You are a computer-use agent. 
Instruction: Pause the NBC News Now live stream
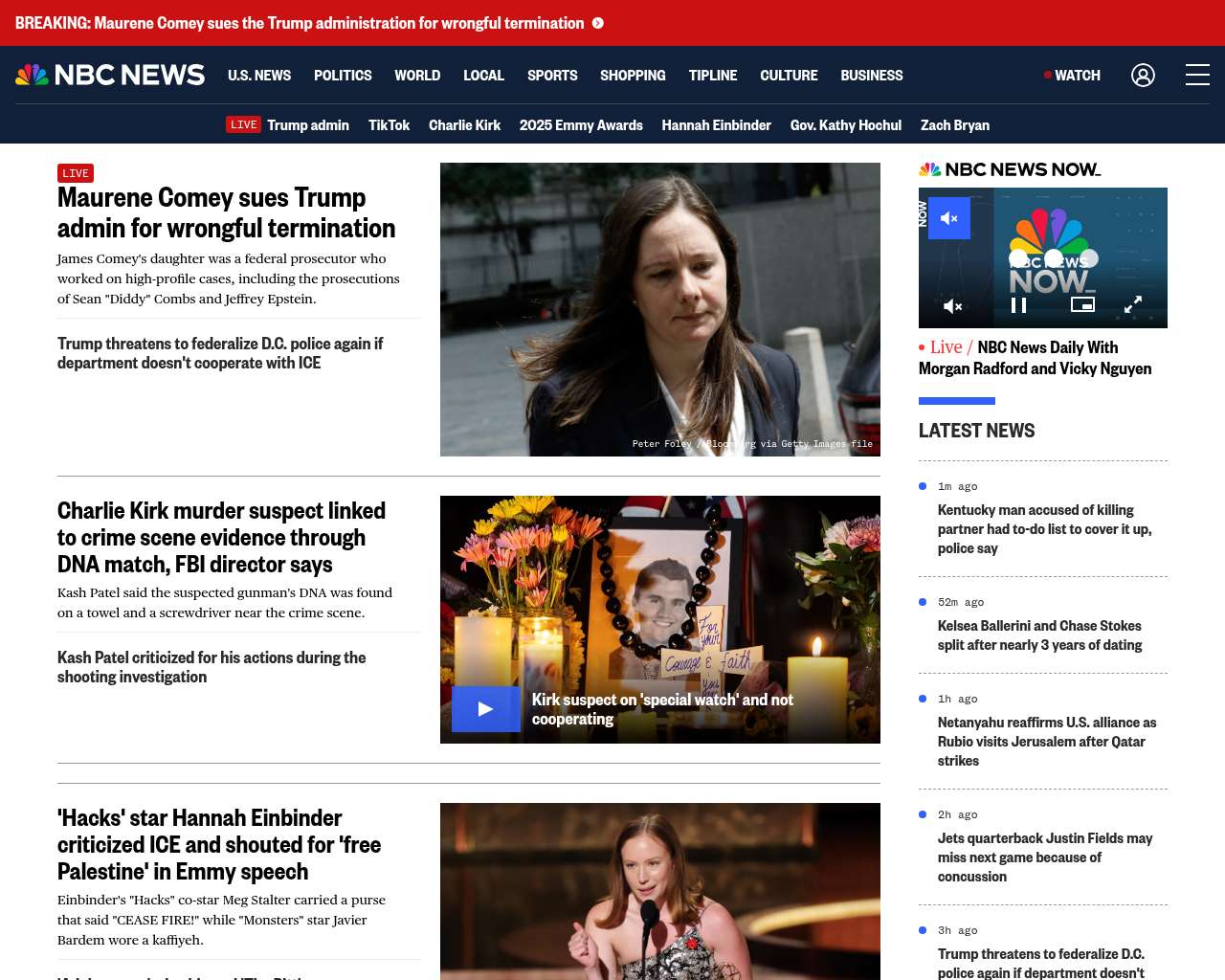click(x=1019, y=305)
